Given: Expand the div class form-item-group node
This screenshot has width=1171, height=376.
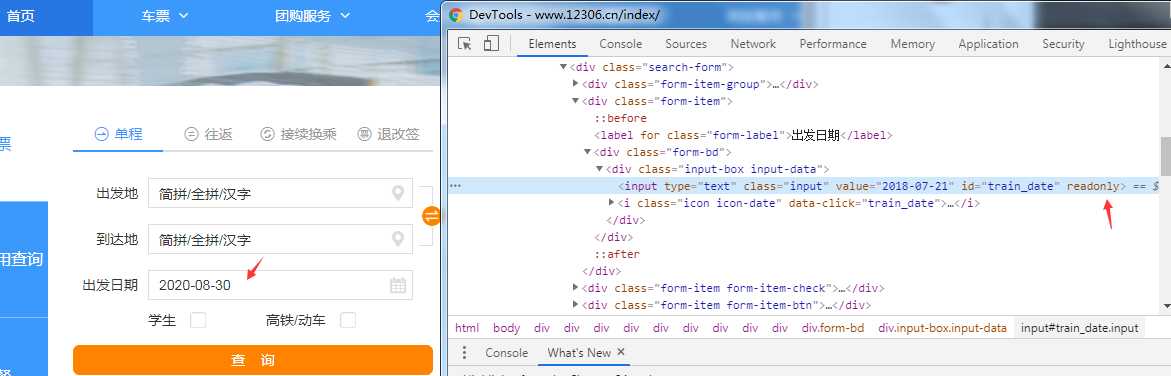Looking at the screenshot, I should (x=575, y=84).
